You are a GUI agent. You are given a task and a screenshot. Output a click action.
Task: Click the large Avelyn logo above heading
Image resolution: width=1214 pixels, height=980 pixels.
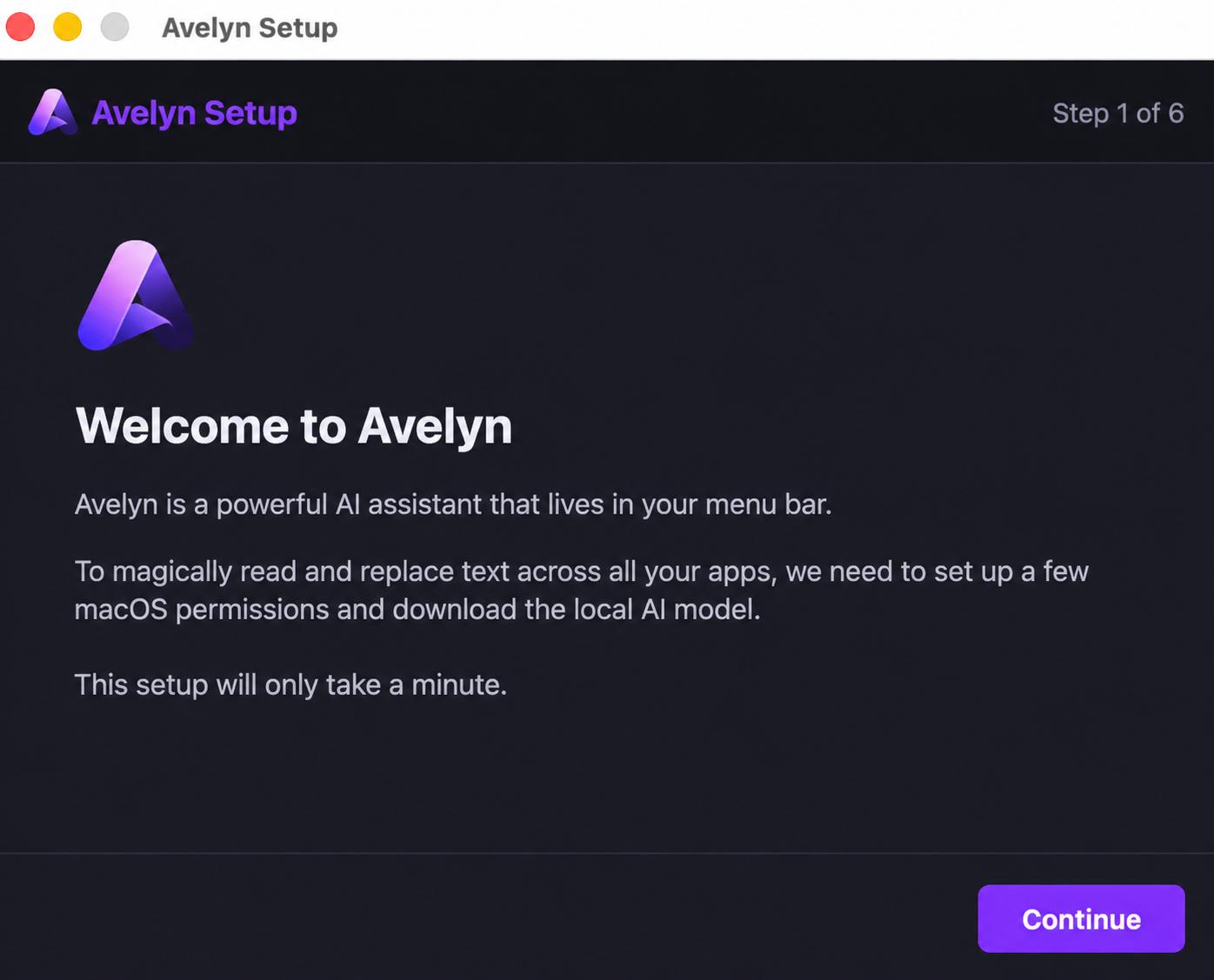click(136, 296)
